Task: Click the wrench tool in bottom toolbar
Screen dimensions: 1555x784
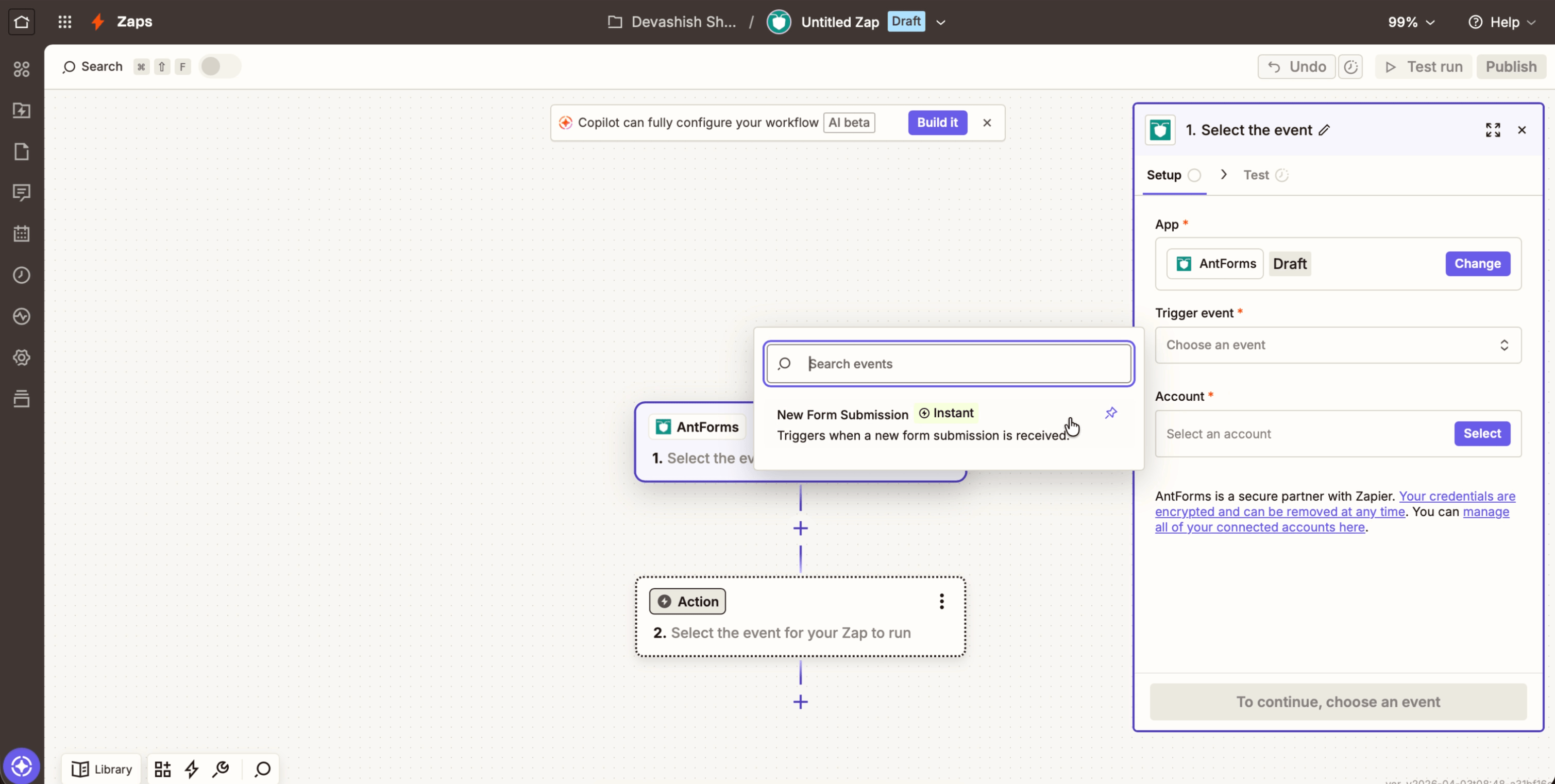Action: [x=221, y=769]
